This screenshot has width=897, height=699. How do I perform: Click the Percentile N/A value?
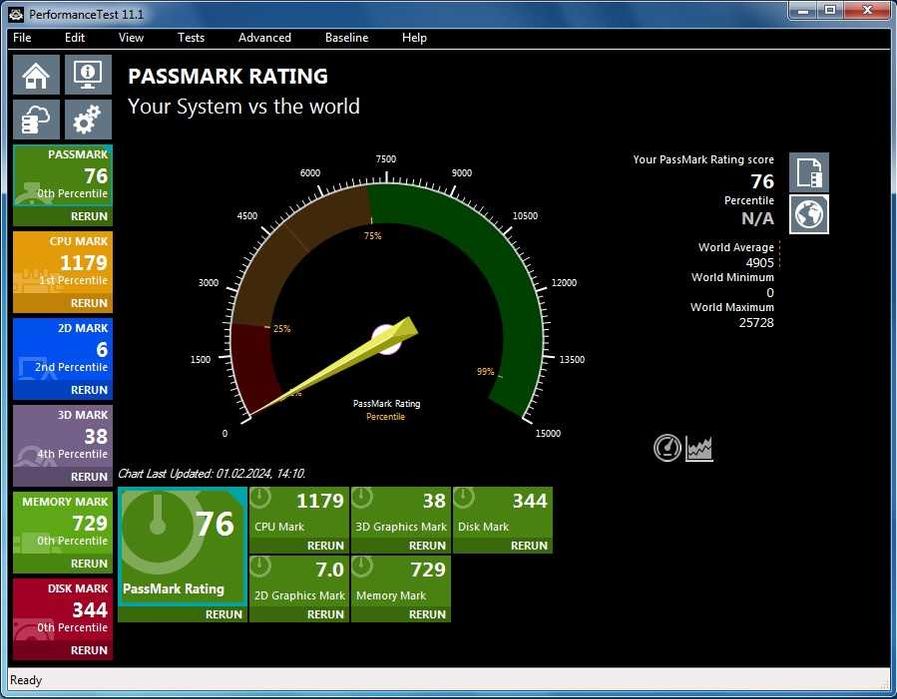click(757, 219)
